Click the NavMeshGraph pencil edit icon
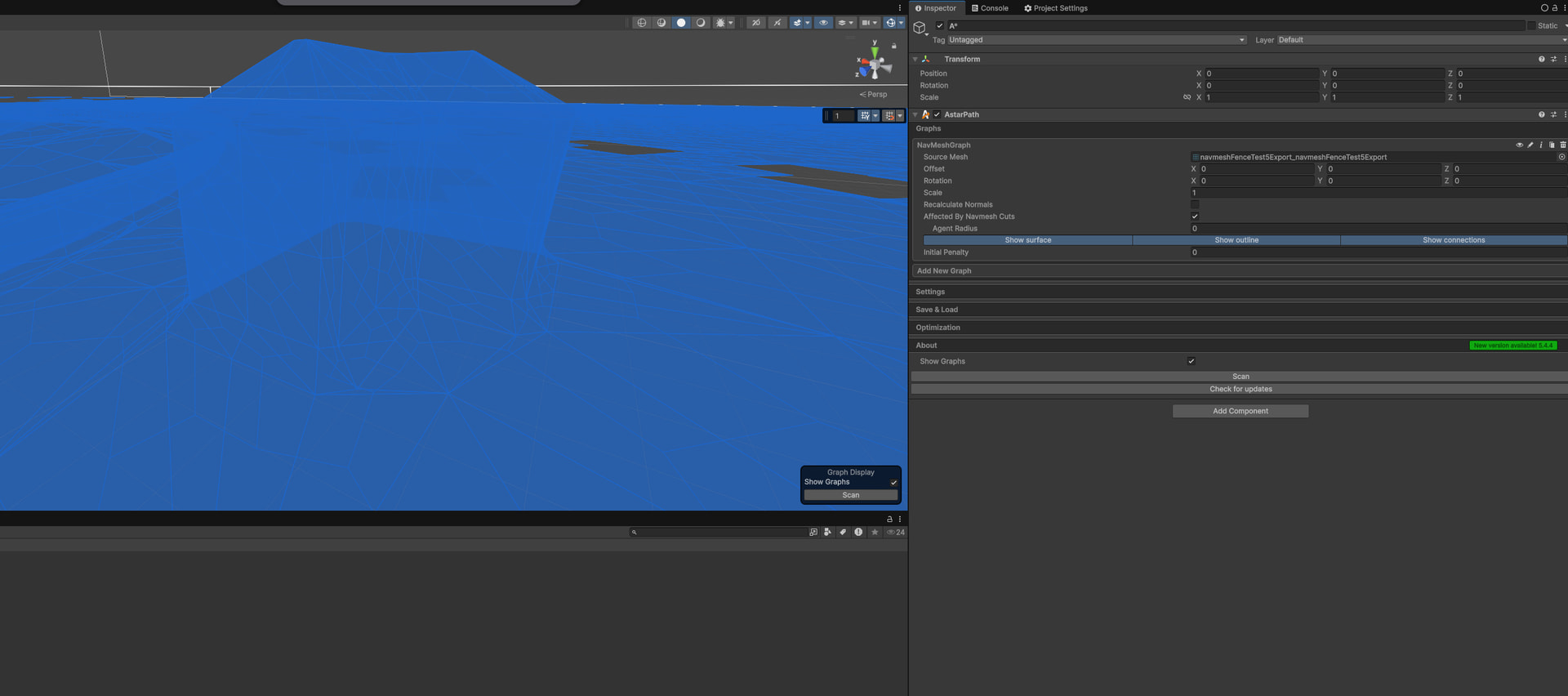Viewport: 1568px width, 696px height. pyautogui.click(x=1530, y=145)
